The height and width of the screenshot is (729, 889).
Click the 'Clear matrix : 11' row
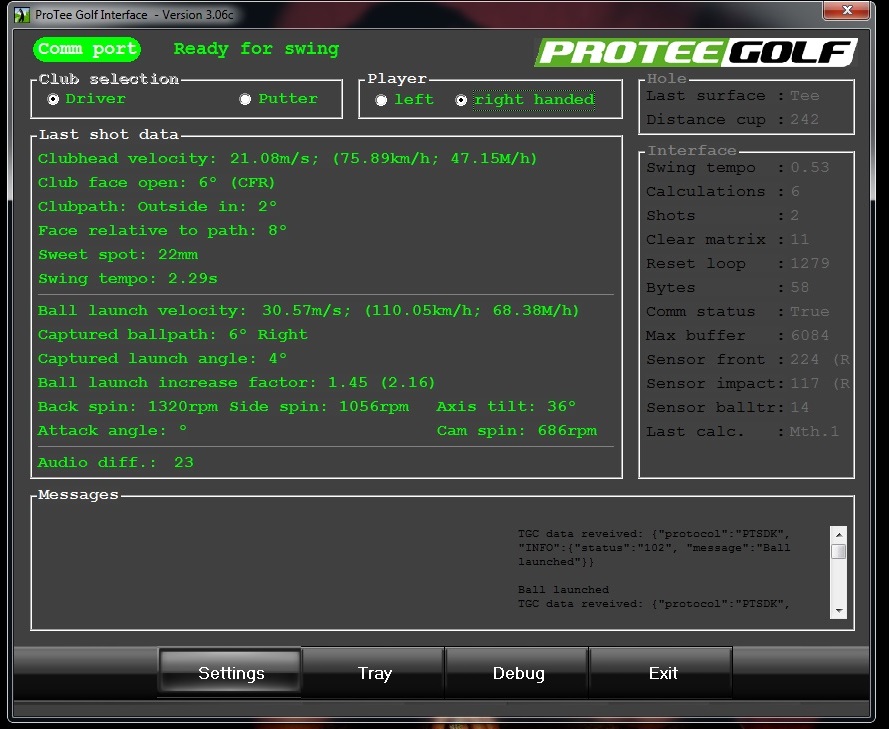tap(727, 239)
